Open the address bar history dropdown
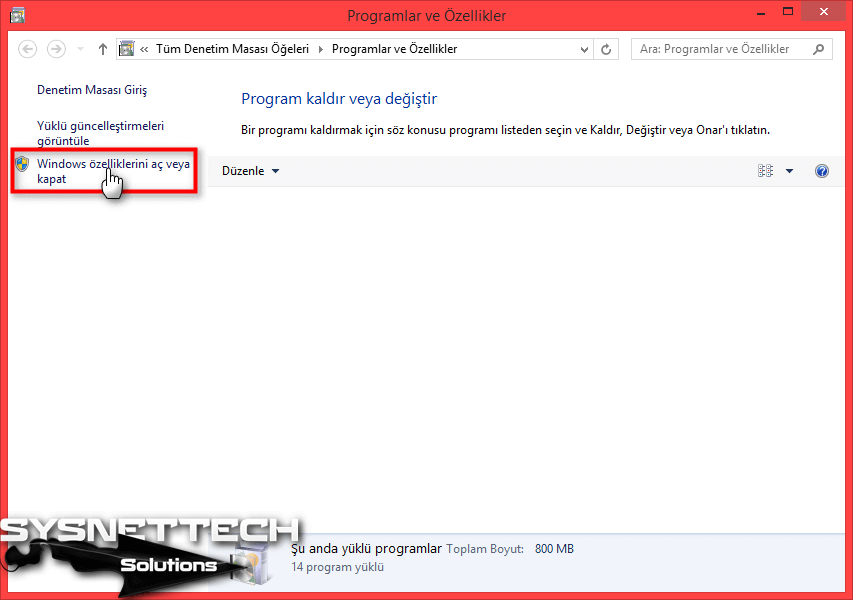This screenshot has width=853, height=600. pos(584,50)
